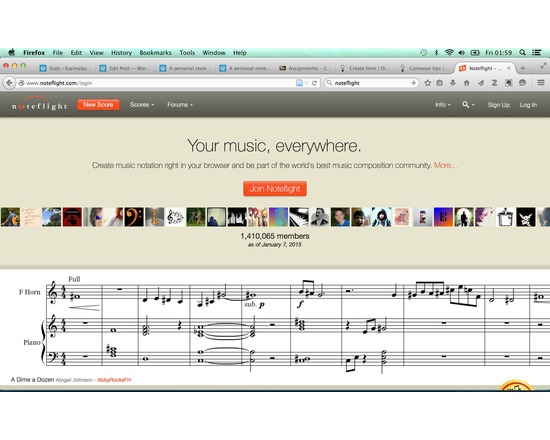
Task: Open the Help menu
Action: [240, 53]
